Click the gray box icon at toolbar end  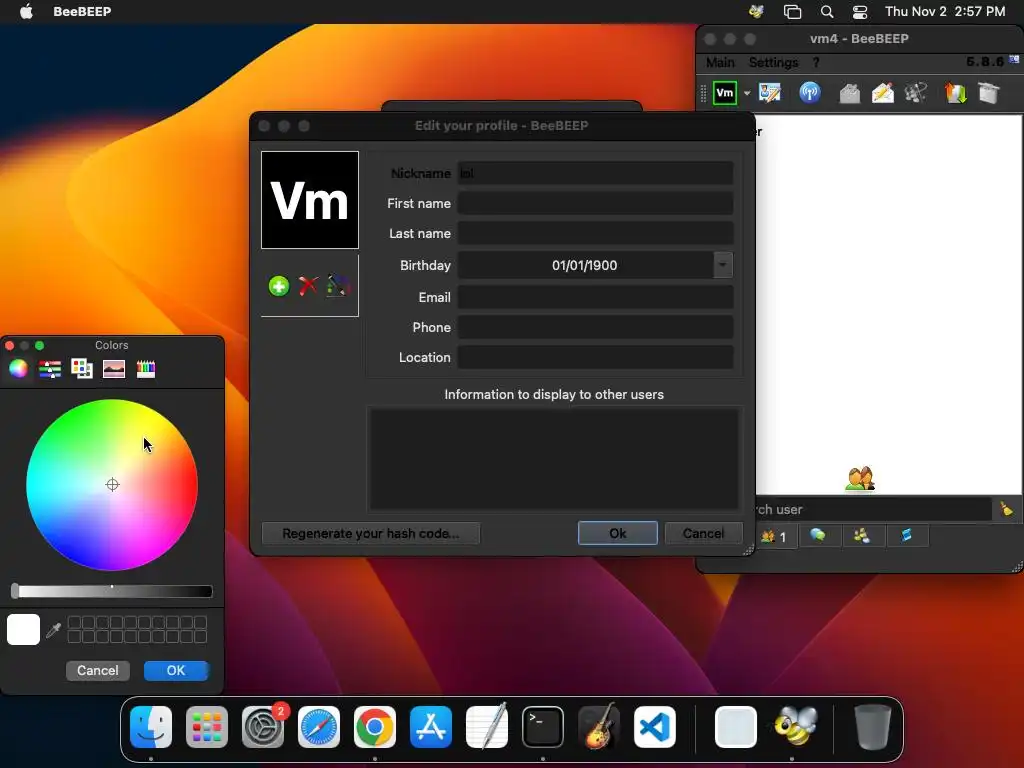pyautogui.click(x=989, y=93)
